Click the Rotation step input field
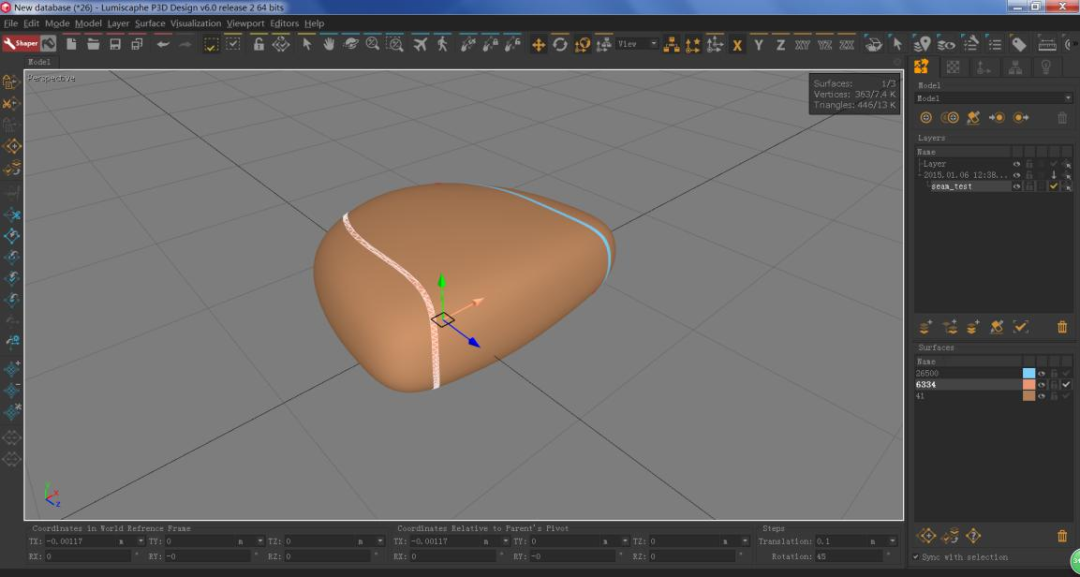This screenshot has width=1080, height=577. click(849, 555)
